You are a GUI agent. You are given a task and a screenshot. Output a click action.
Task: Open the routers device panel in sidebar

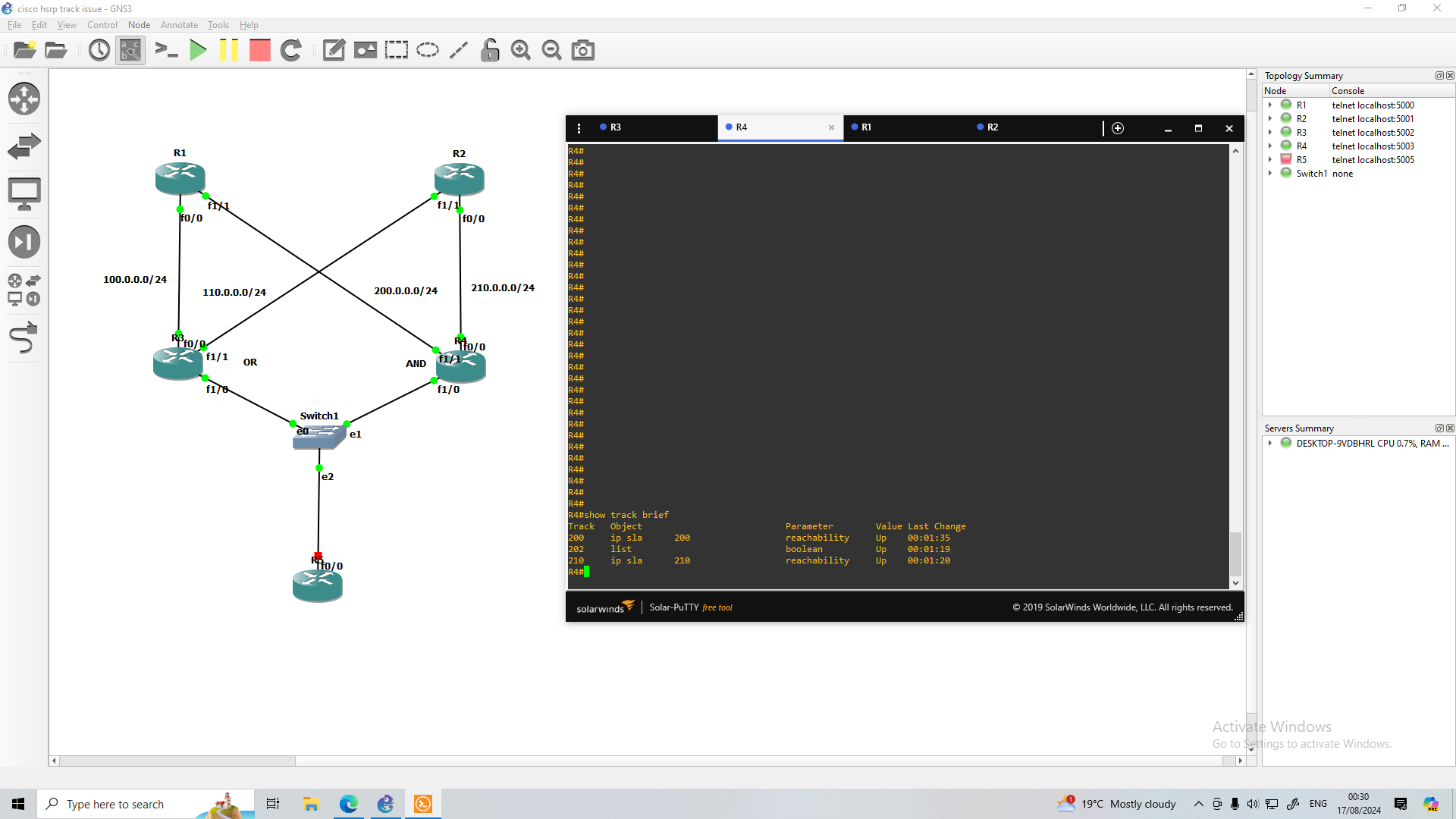24,99
